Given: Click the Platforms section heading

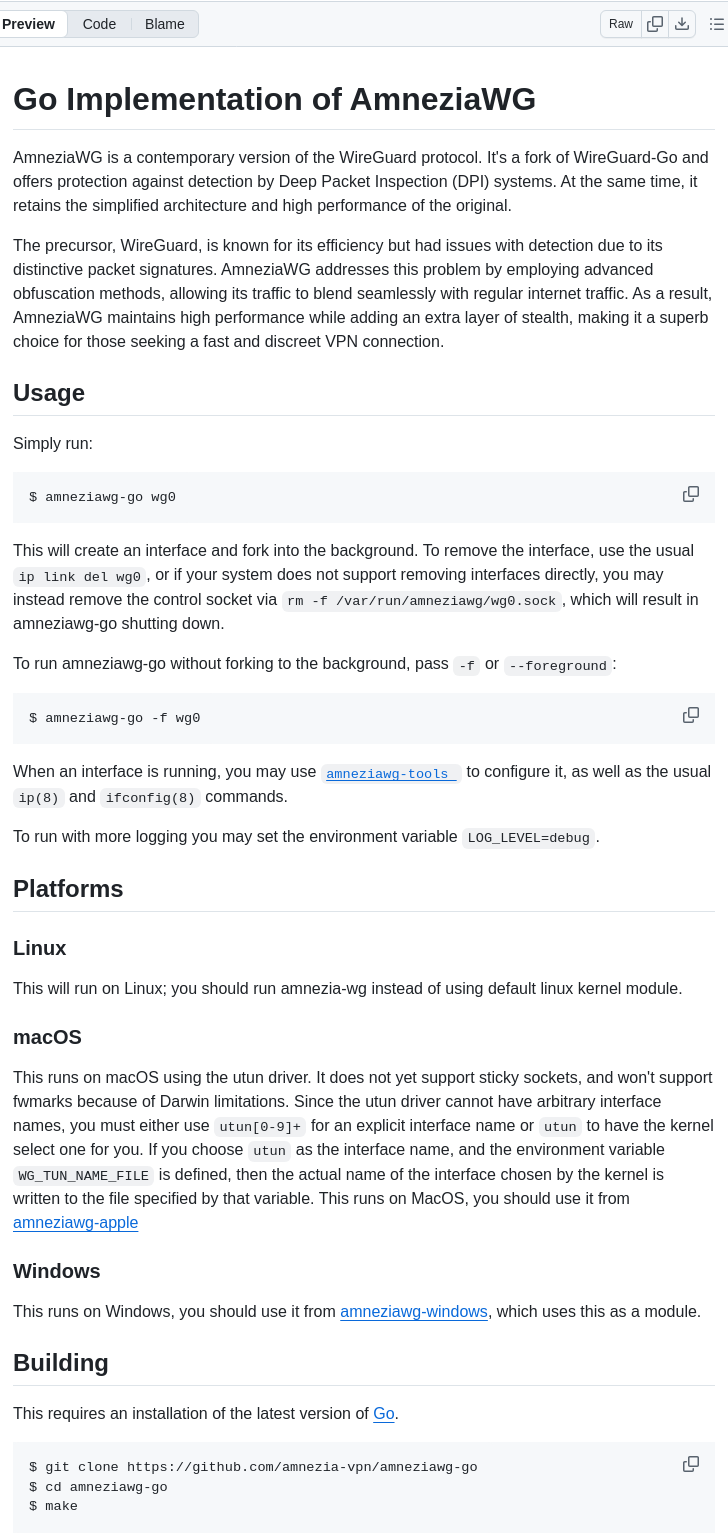Looking at the screenshot, I should click(68, 888).
